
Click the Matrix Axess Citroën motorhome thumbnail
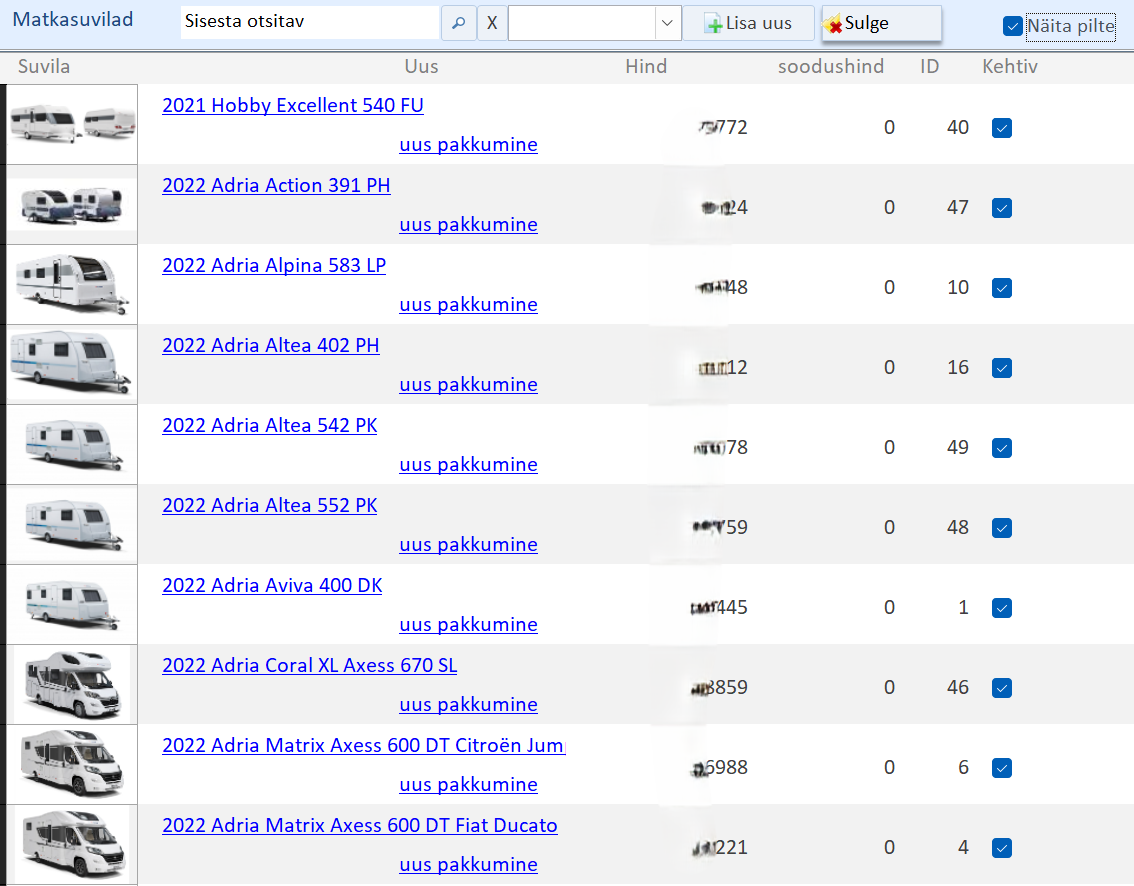click(72, 764)
